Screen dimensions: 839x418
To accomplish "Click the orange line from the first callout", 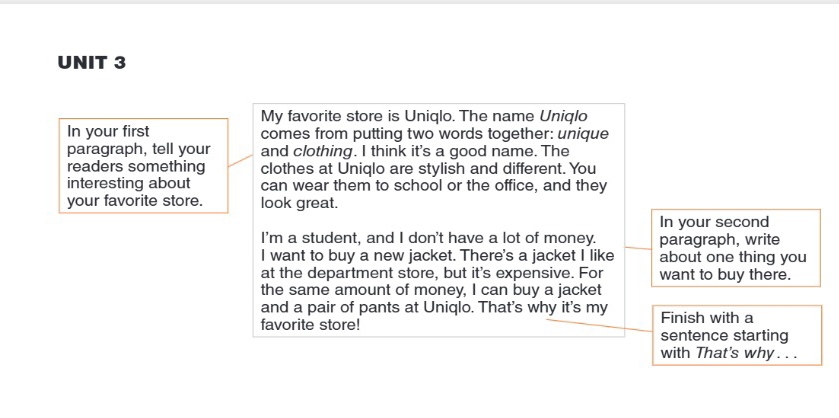I will point(240,160).
